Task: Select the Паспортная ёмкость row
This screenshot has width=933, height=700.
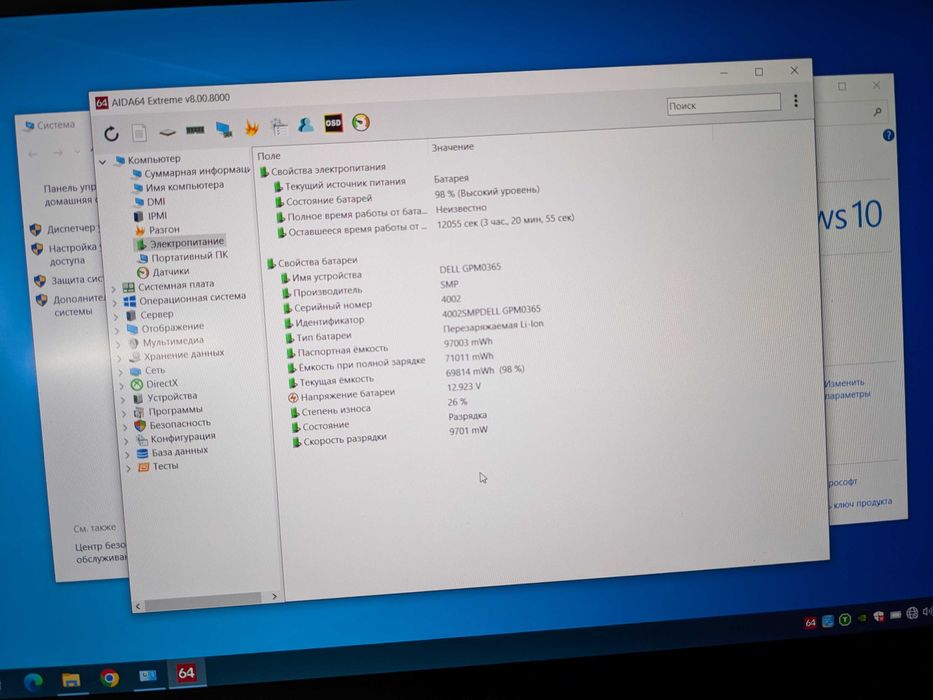Action: point(342,350)
